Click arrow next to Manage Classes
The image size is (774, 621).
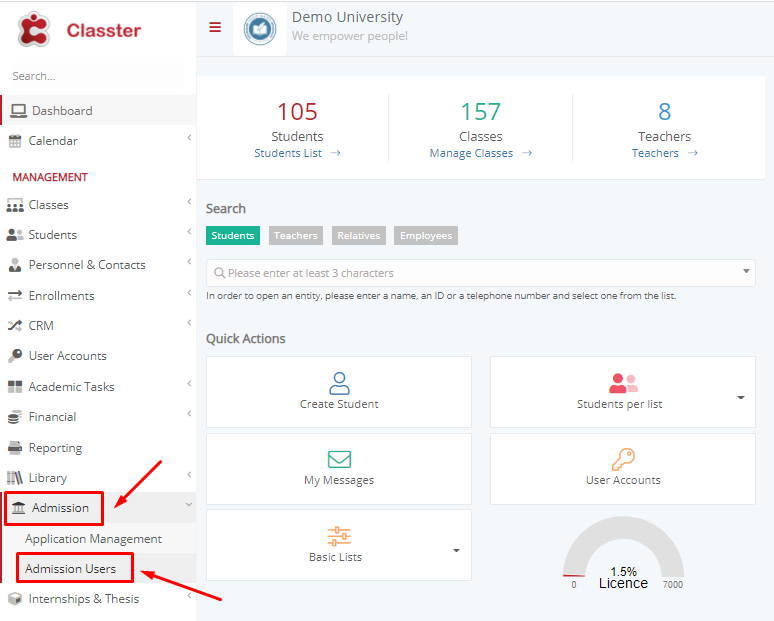pyautogui.click(x=527, y=153)
